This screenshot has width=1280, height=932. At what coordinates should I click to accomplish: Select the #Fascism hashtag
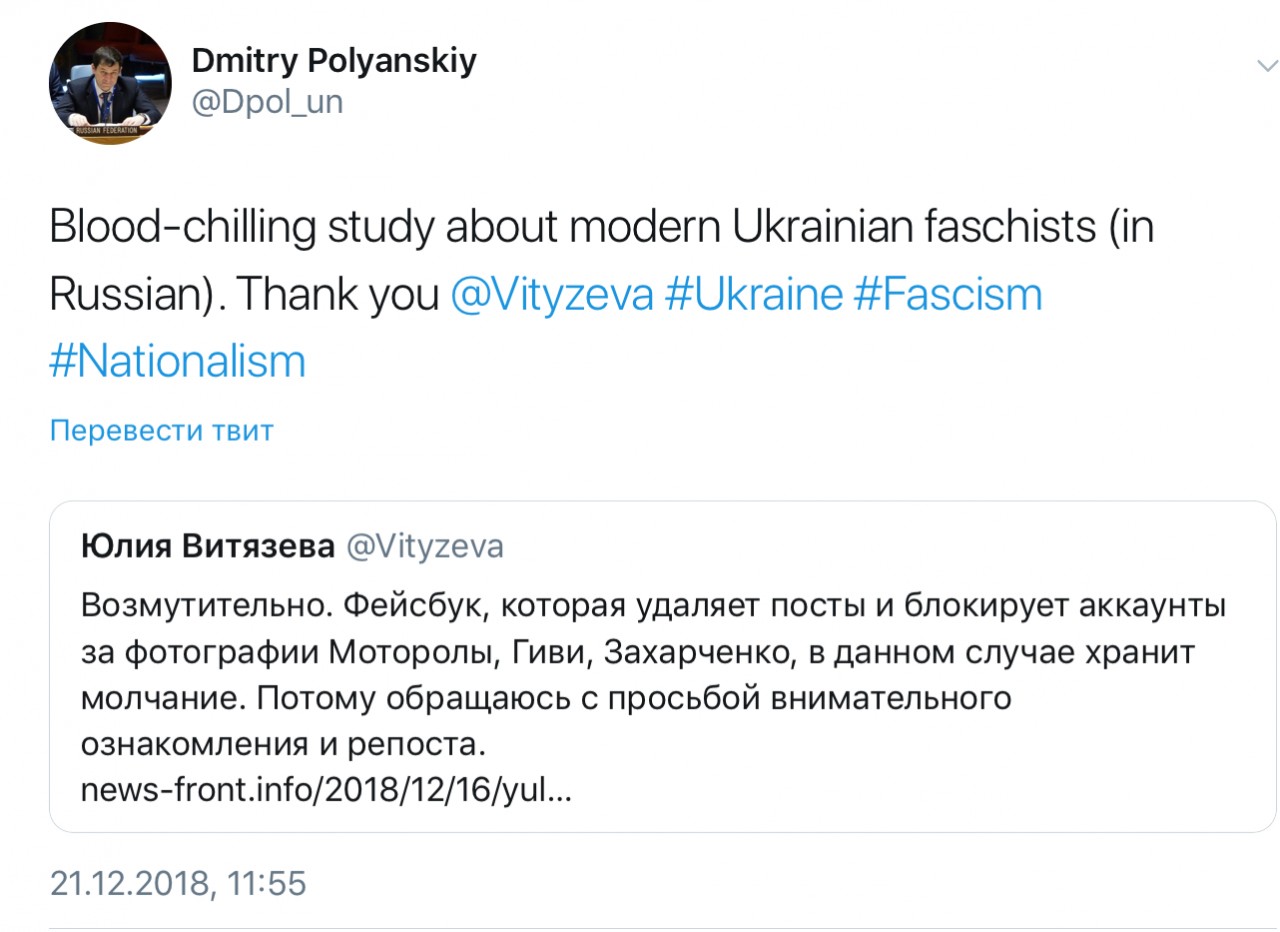pyautogui.click(x=948, y=295)
